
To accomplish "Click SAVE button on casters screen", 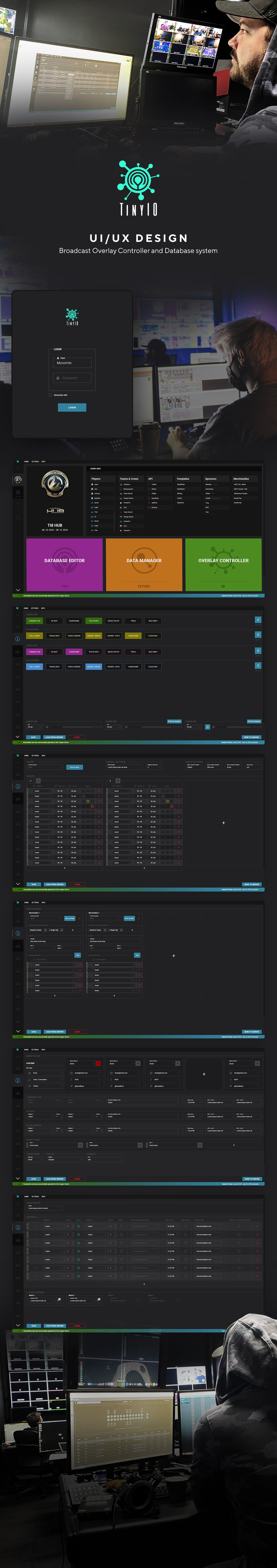I will pyautogui.click(x=34, y=1178).
